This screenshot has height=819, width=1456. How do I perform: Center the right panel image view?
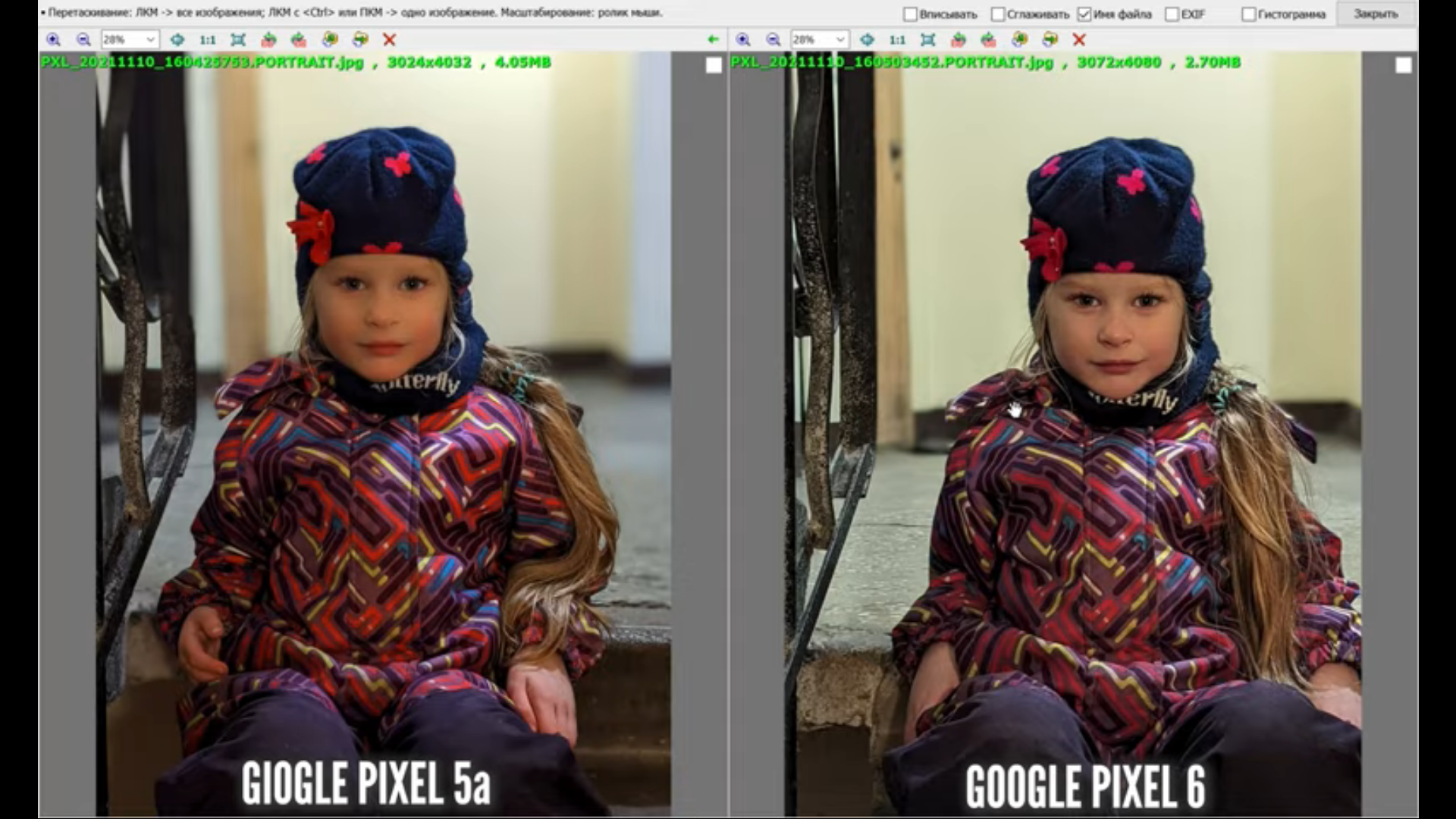click(x=867, y=39)
